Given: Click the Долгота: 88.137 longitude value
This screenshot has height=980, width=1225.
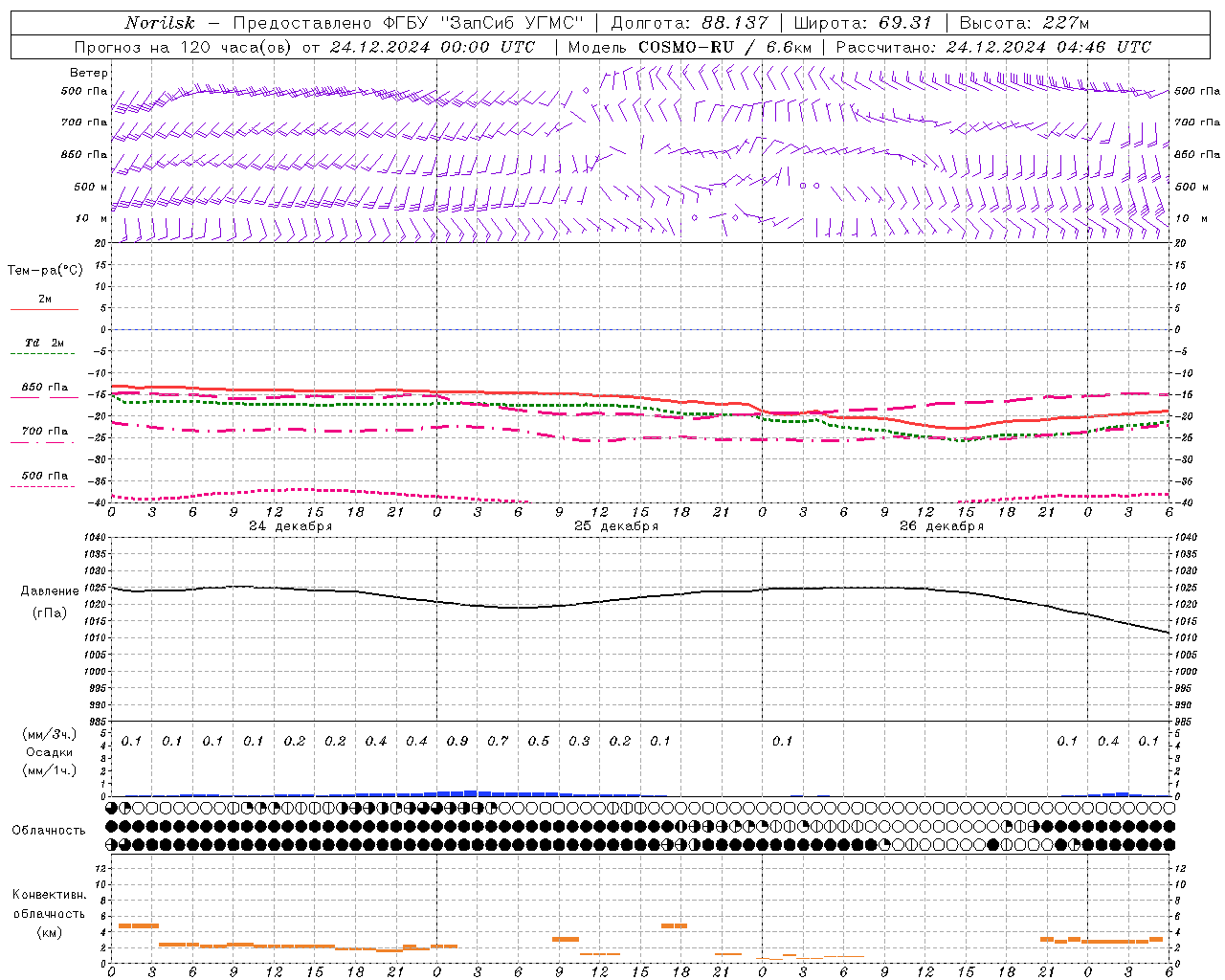Looking at the screenshot, I should coord(689,23).
